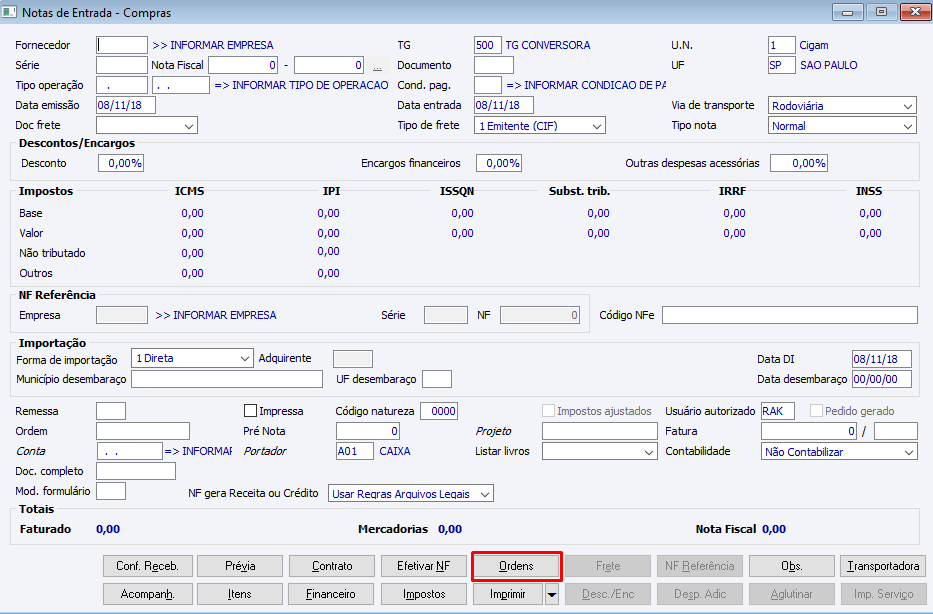The width and height of the screenshot is (933, 614).
Task: Open the Tipo nota dropdown
Action: 842,126
